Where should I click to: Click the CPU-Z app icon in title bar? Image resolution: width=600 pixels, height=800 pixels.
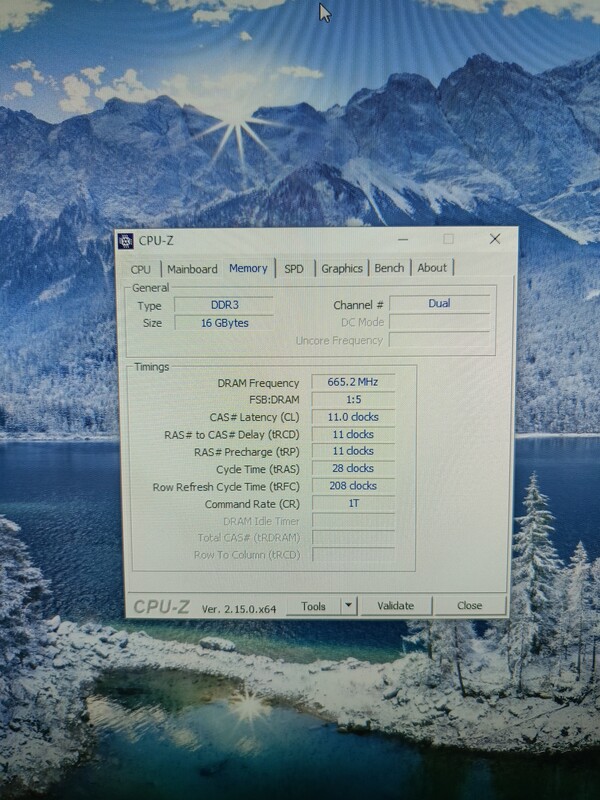[x=126, y=240]
